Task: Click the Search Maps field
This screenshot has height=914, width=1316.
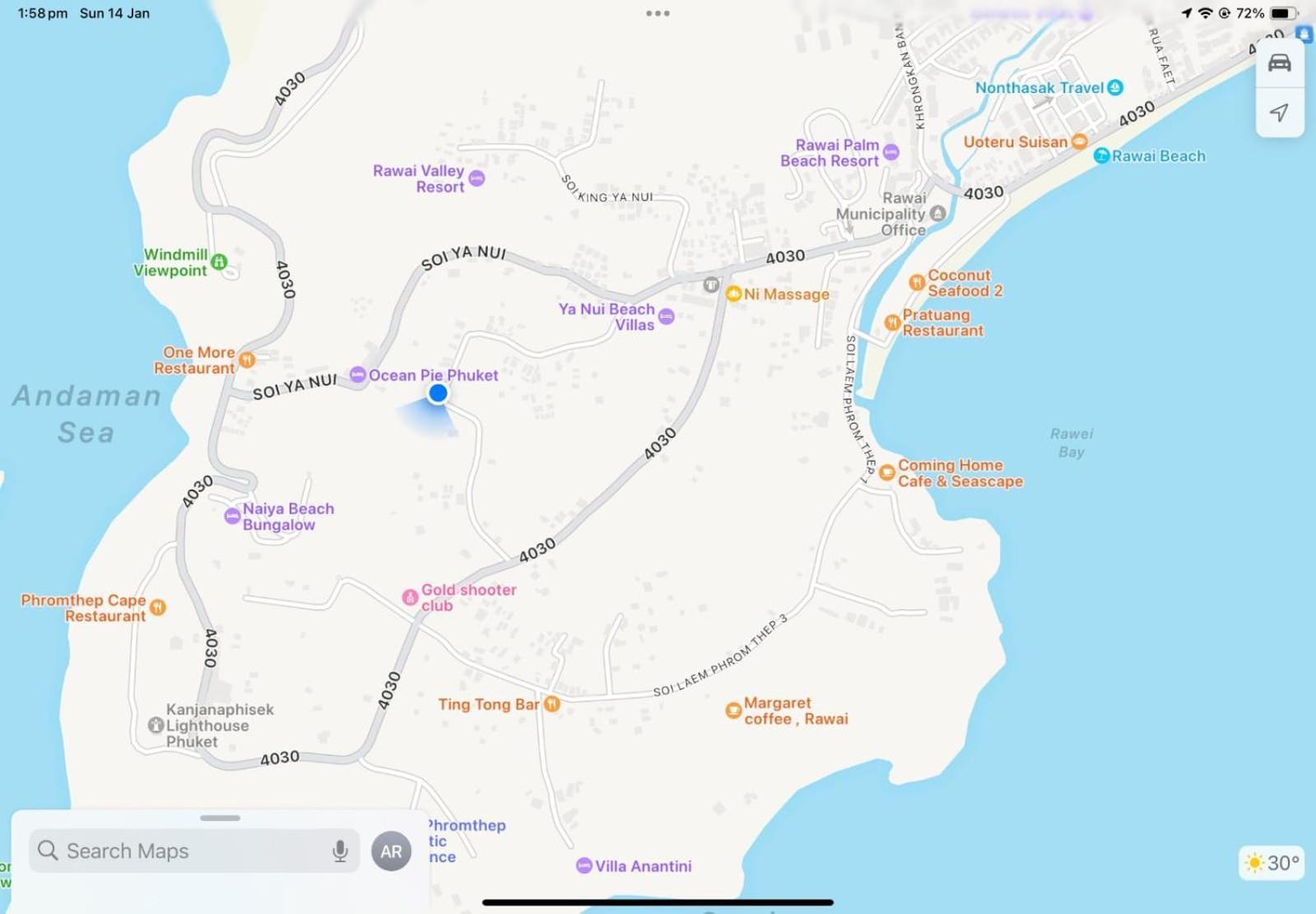Action: [194, 851]
